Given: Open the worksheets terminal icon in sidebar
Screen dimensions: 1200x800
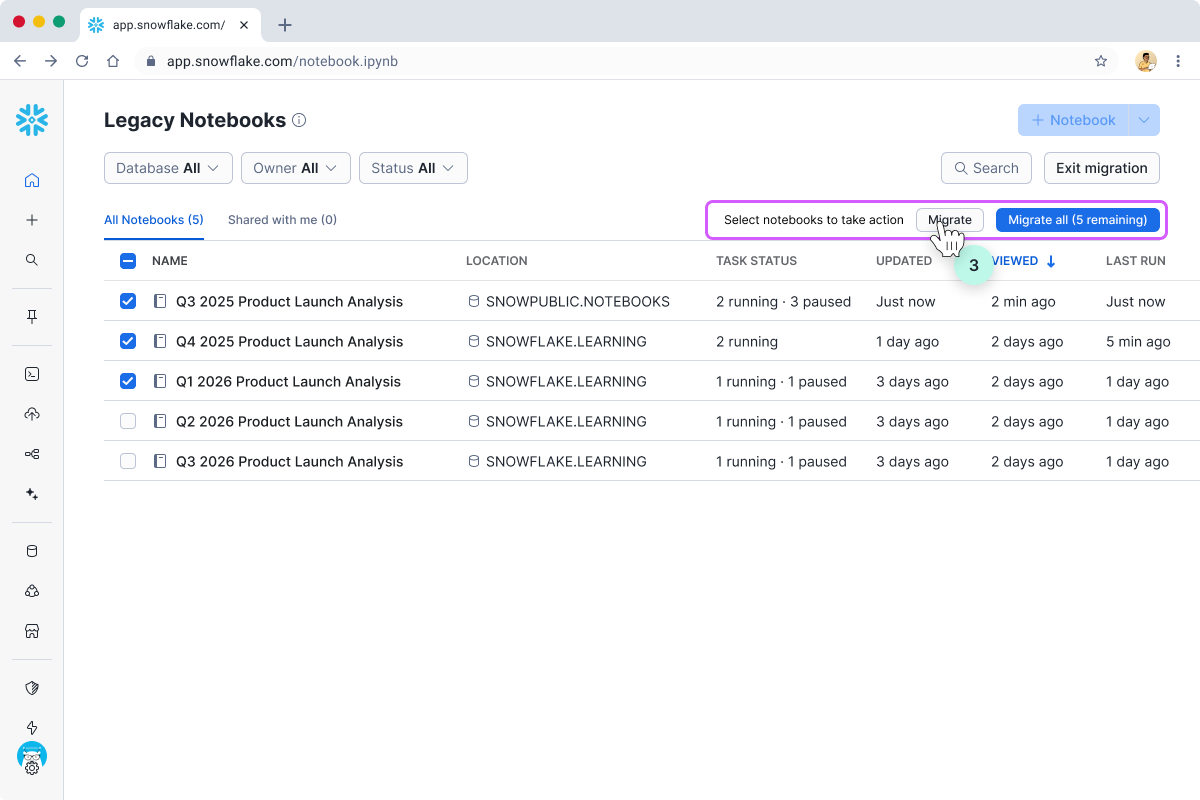Looking at the screenshot, I should click(32, 374).
